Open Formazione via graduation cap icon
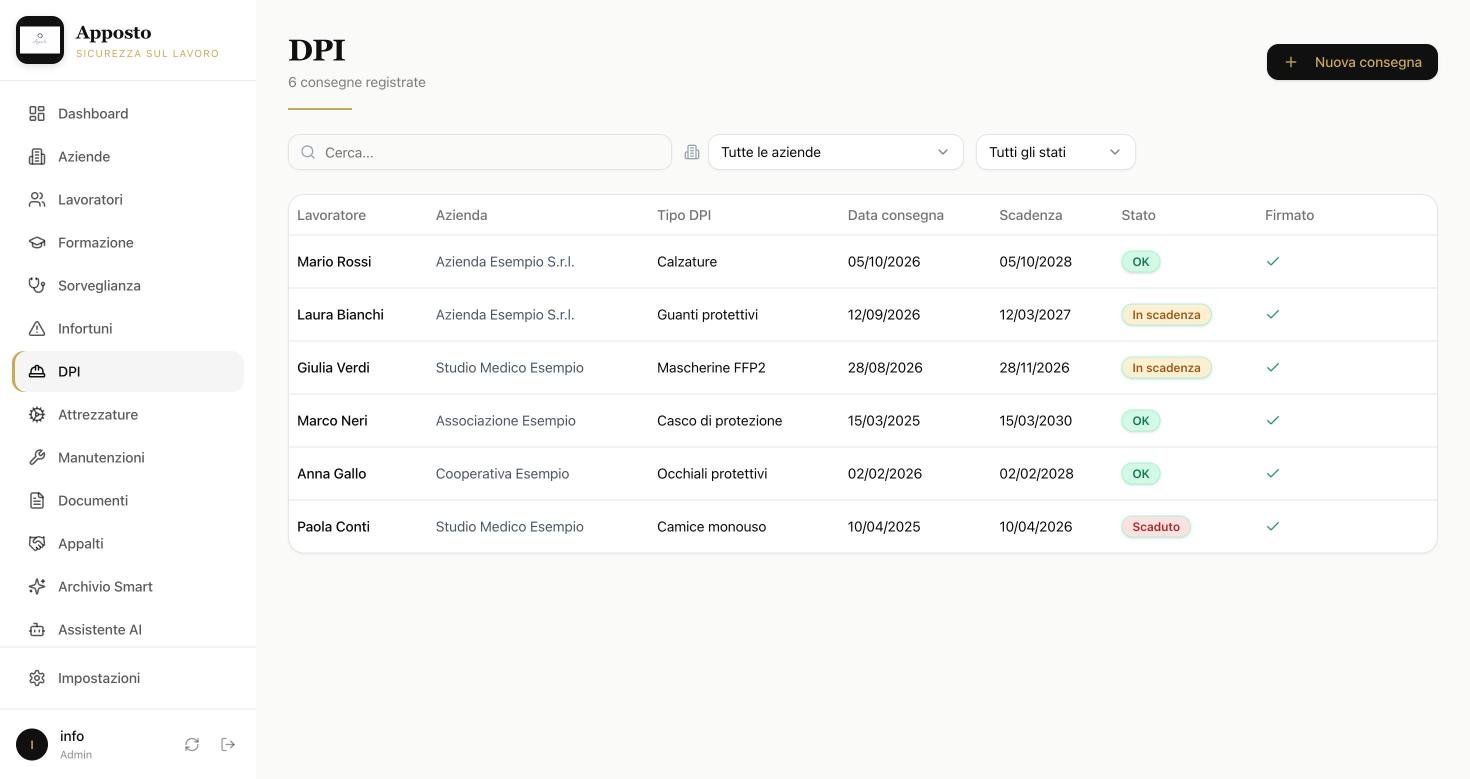The height and width of the screenshot is (779, 1470). (x=37, y=243)
